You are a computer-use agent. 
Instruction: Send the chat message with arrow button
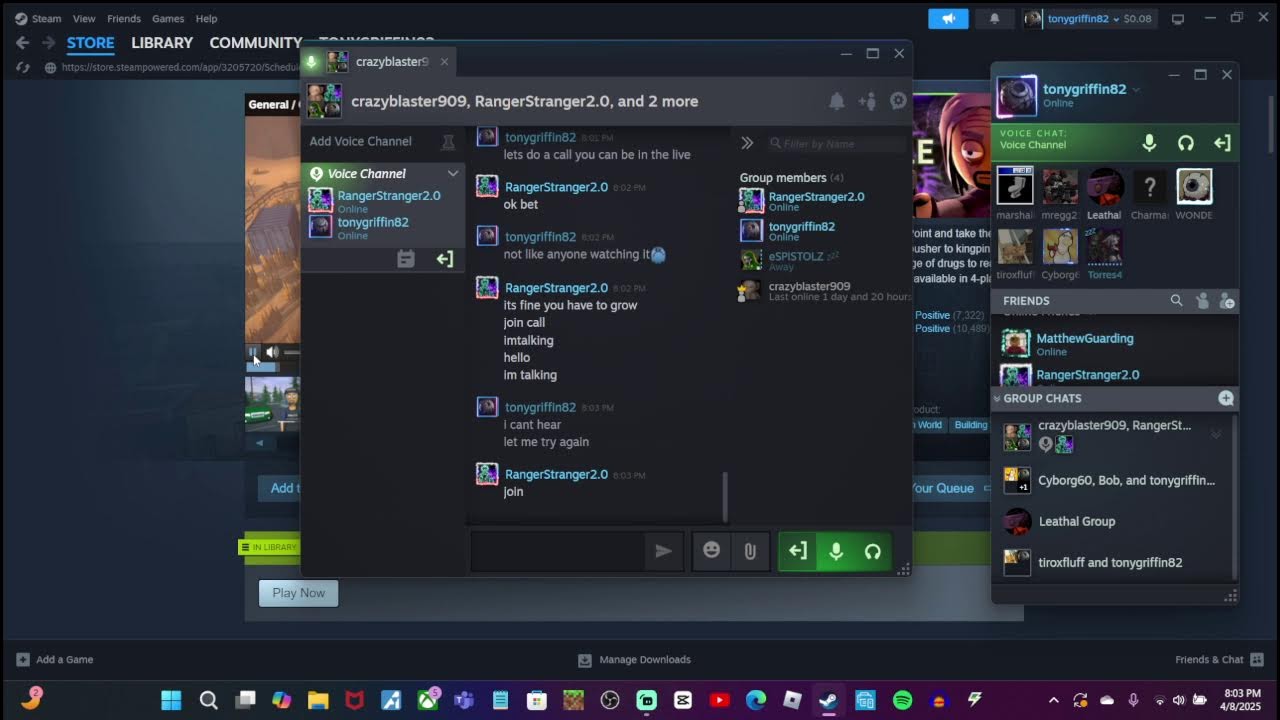coord(663,551)
